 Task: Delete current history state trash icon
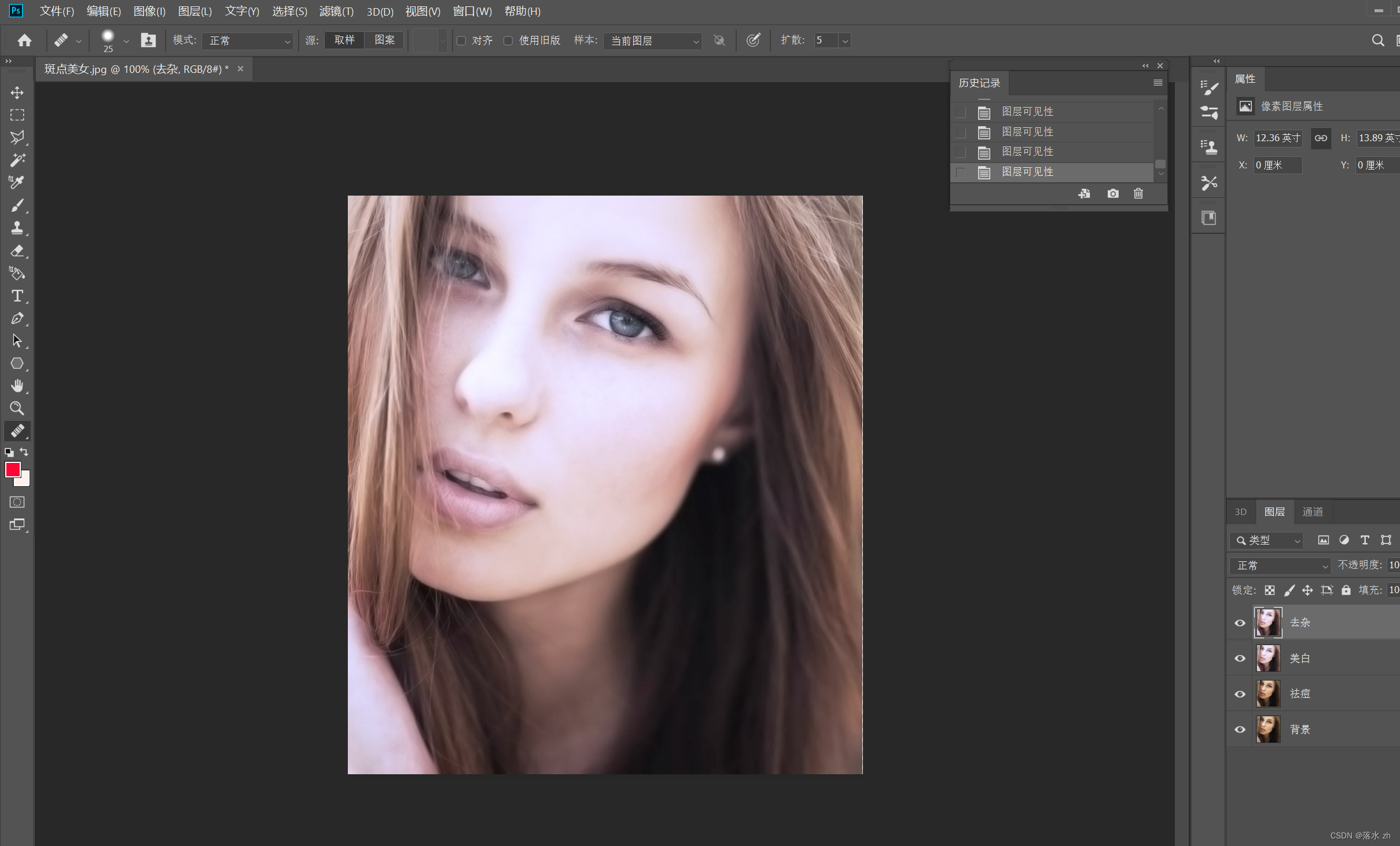pos(1138,193)
